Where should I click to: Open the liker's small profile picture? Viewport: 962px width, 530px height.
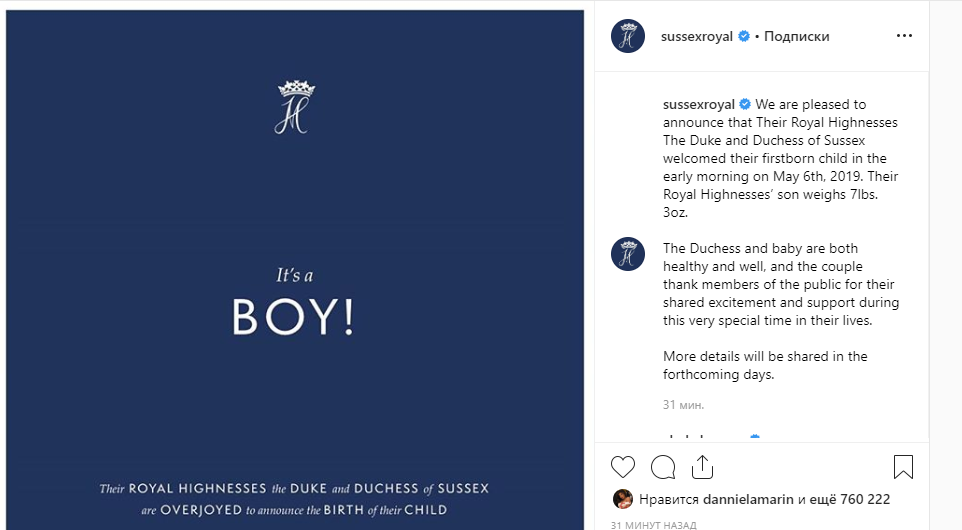pos(622,499)
